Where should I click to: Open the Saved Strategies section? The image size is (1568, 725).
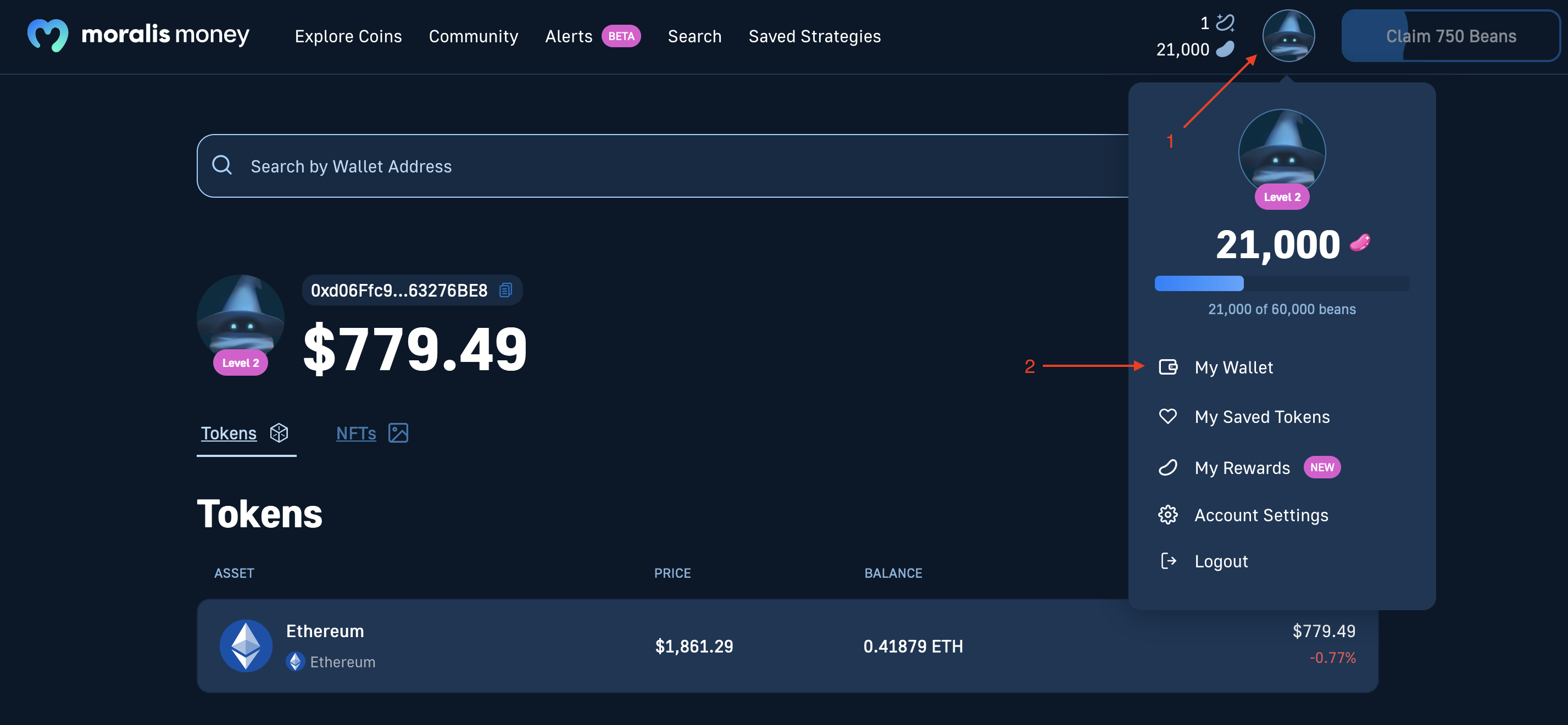click(814, 35)
